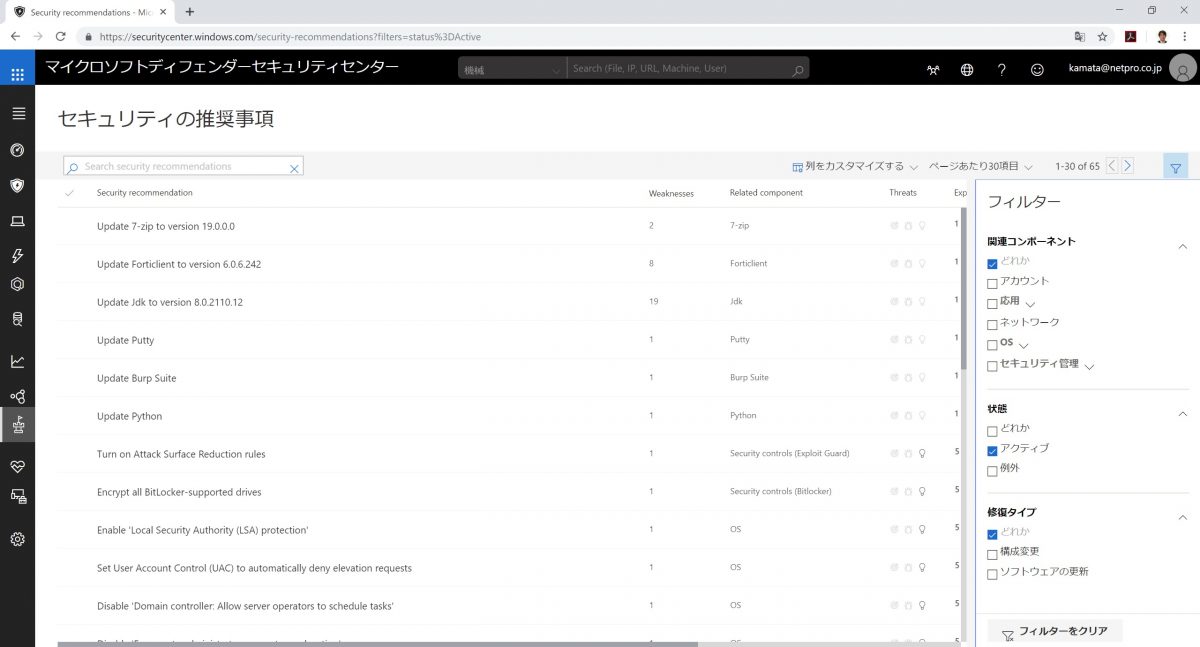1200x647 pixels.
Task: Open Update 7-zip to version 19.0.0.0
Action: (166, 226)
